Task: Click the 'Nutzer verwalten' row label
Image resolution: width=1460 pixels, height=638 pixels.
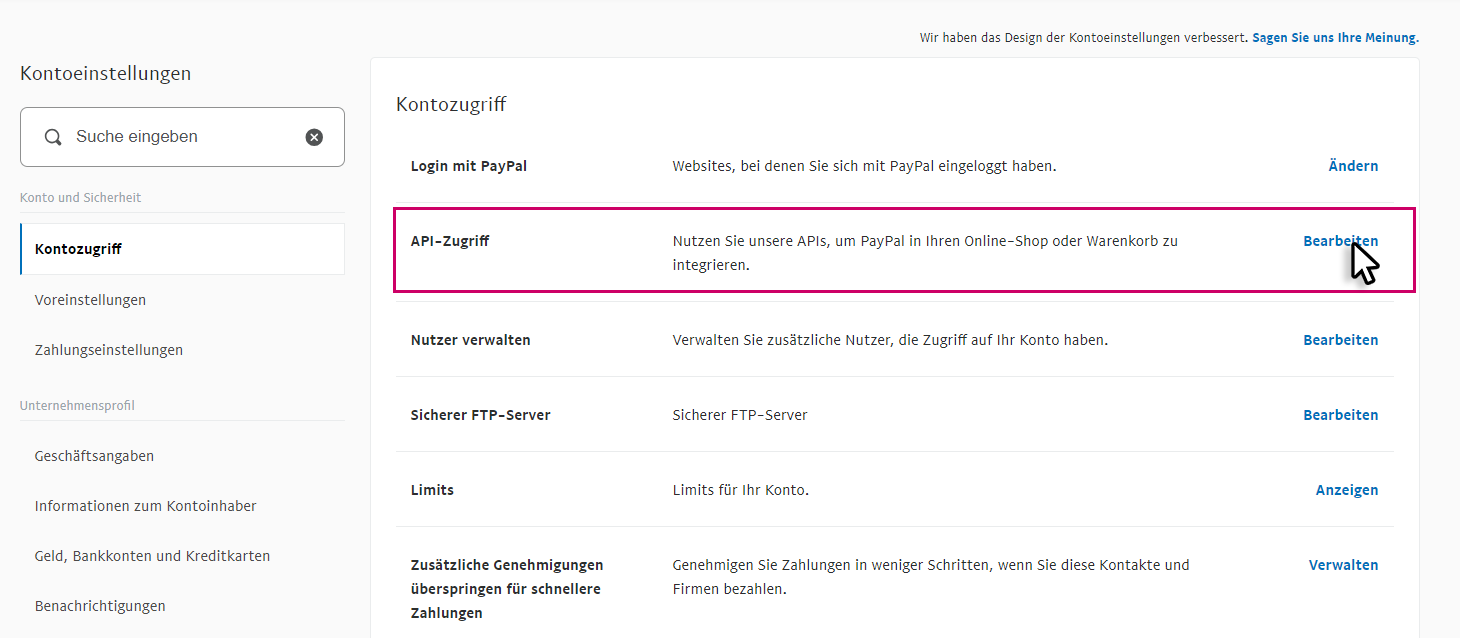Action: [471, 340]
